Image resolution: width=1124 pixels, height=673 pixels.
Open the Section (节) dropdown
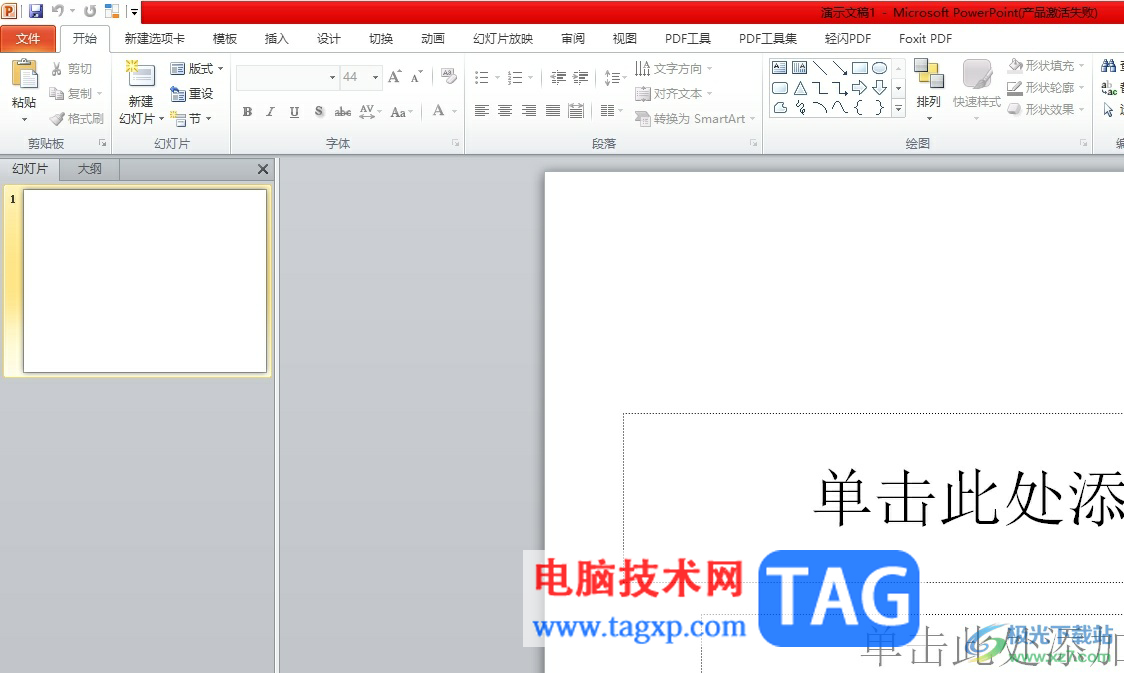[x=191, y=119]
